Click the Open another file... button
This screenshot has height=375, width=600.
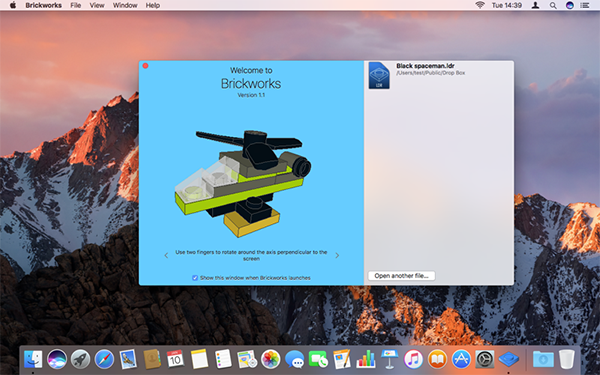click(401, 276)
